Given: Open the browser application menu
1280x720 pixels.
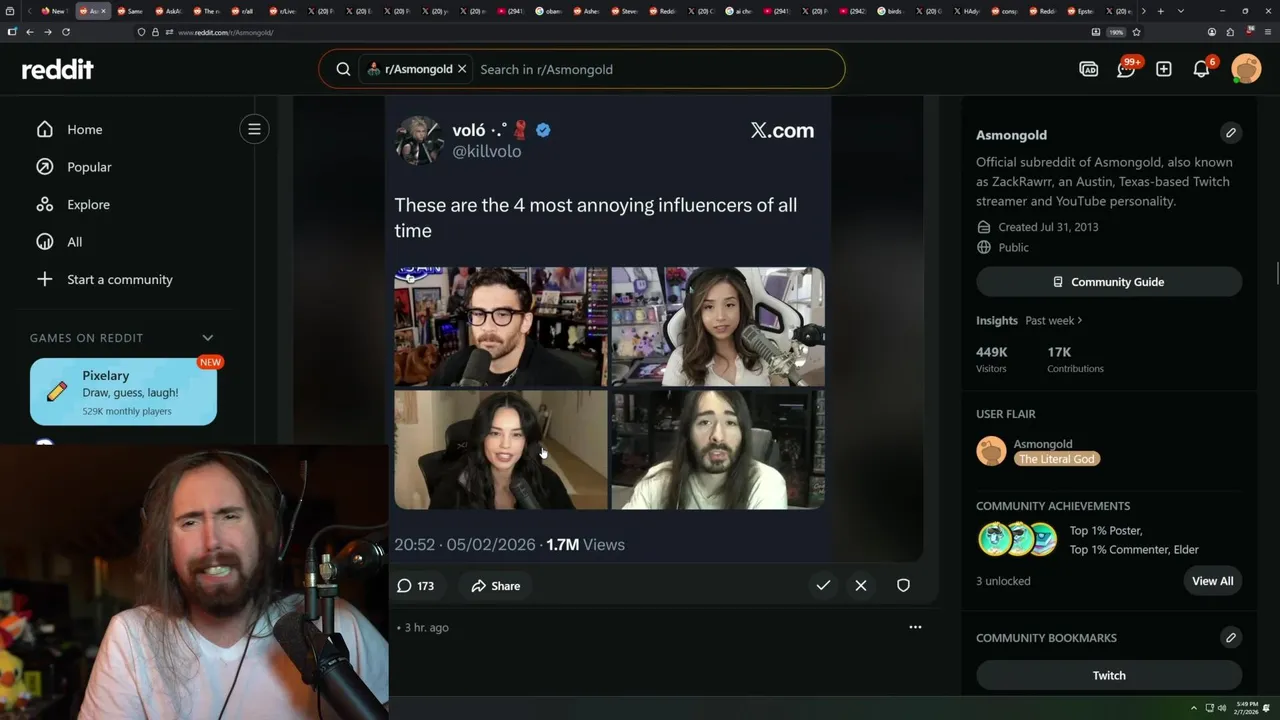Looking at the screenshot, I should [x=1267, y=32].
